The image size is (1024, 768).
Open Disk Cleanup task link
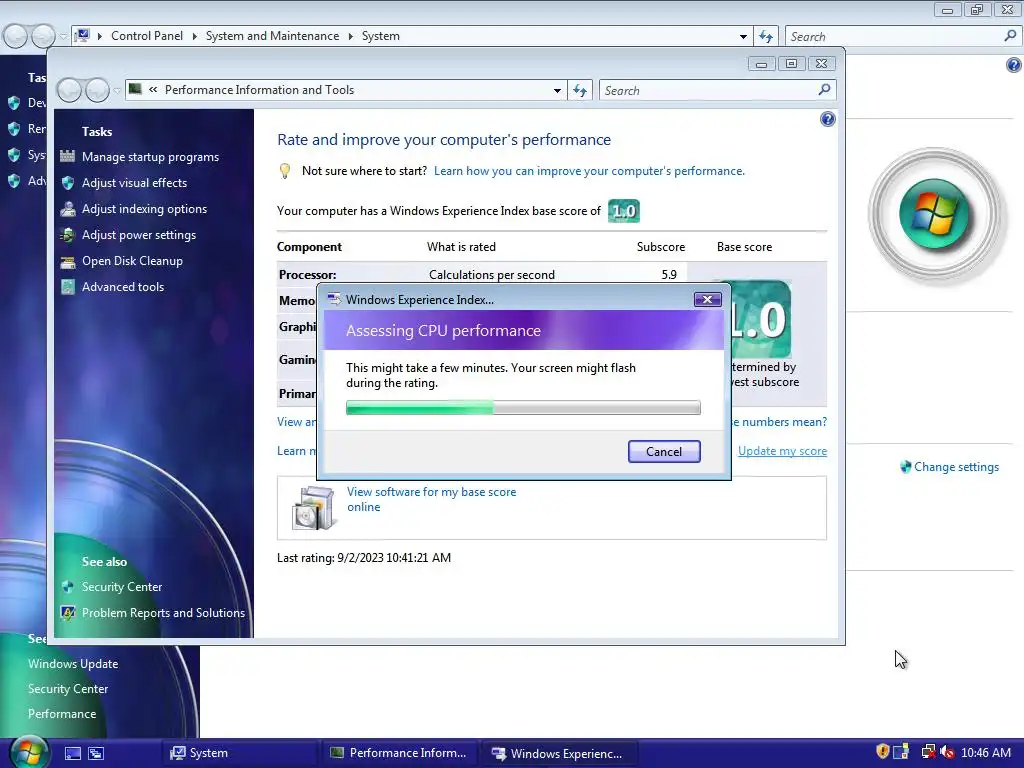pyautogui.click(x=132, y=261)
